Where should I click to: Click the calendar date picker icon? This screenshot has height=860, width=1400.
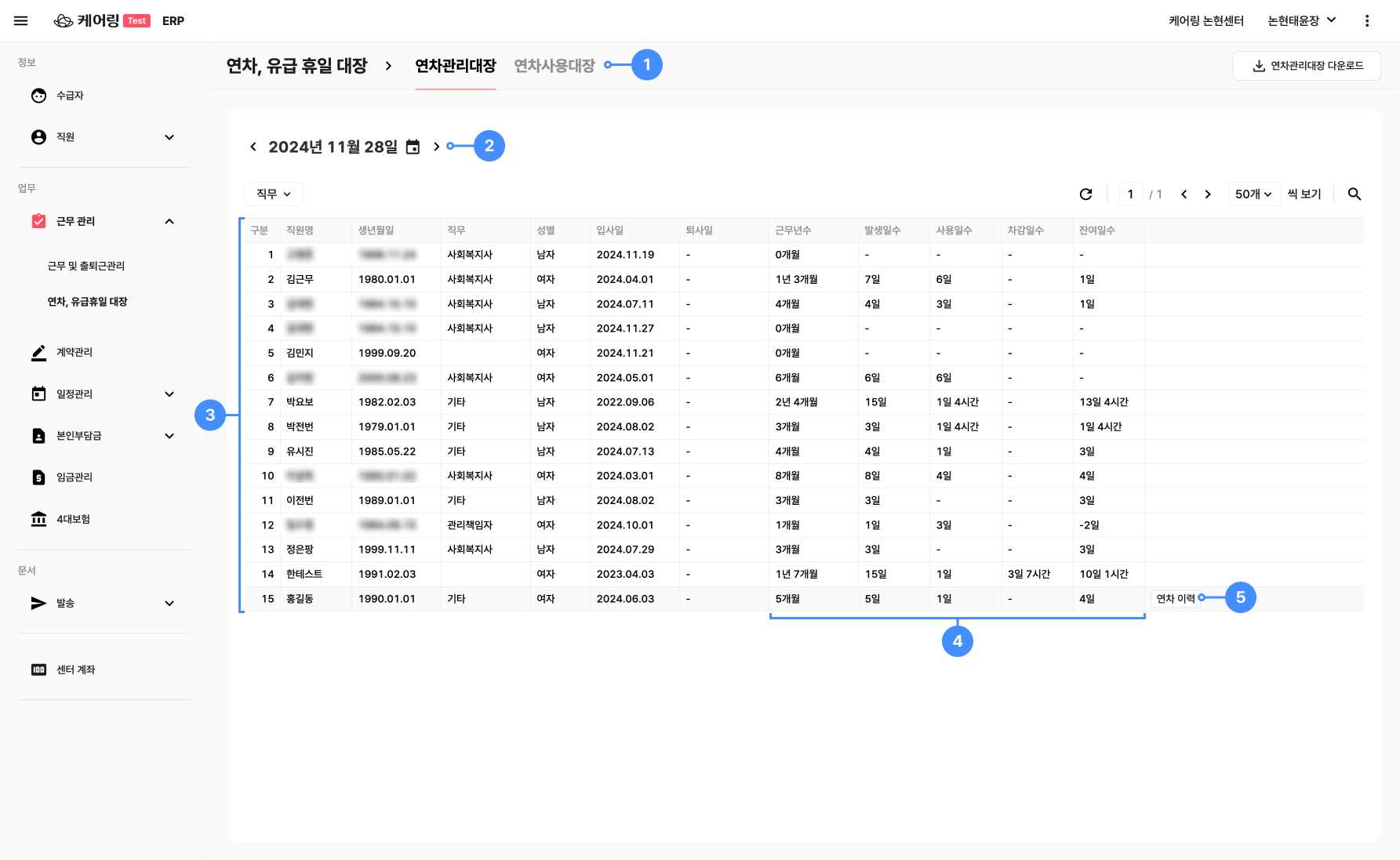pos(413,147)
